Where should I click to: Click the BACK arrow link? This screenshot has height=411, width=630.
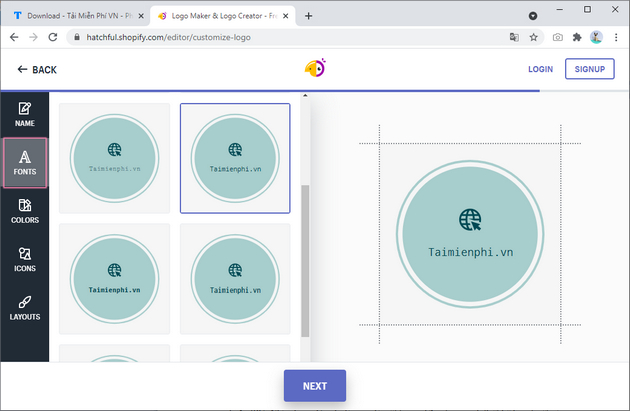click(37, 69)
